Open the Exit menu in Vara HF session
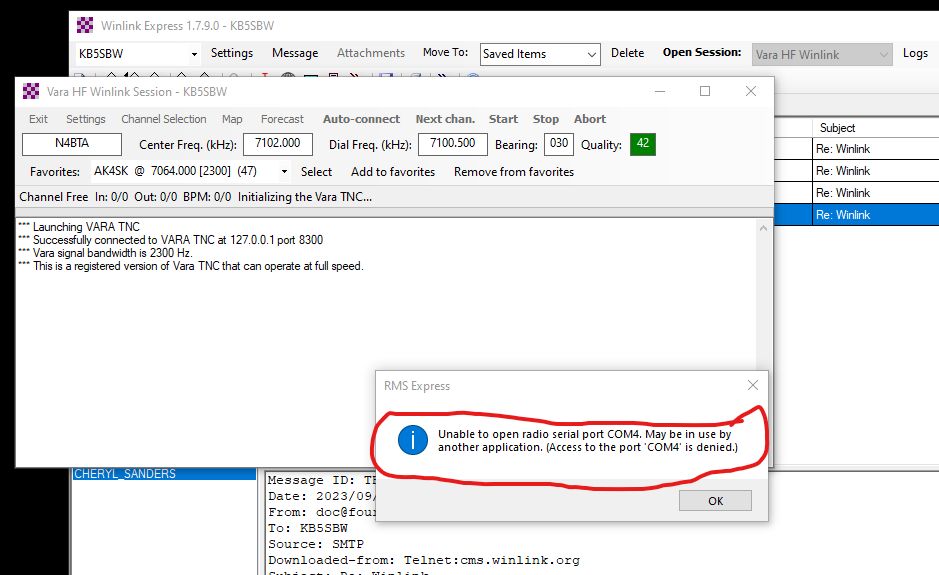The image size is (939, 575). [38, 119]
